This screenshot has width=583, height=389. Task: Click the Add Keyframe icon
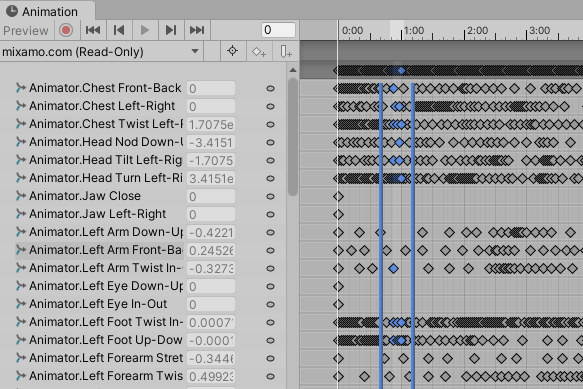coord(259,52)
